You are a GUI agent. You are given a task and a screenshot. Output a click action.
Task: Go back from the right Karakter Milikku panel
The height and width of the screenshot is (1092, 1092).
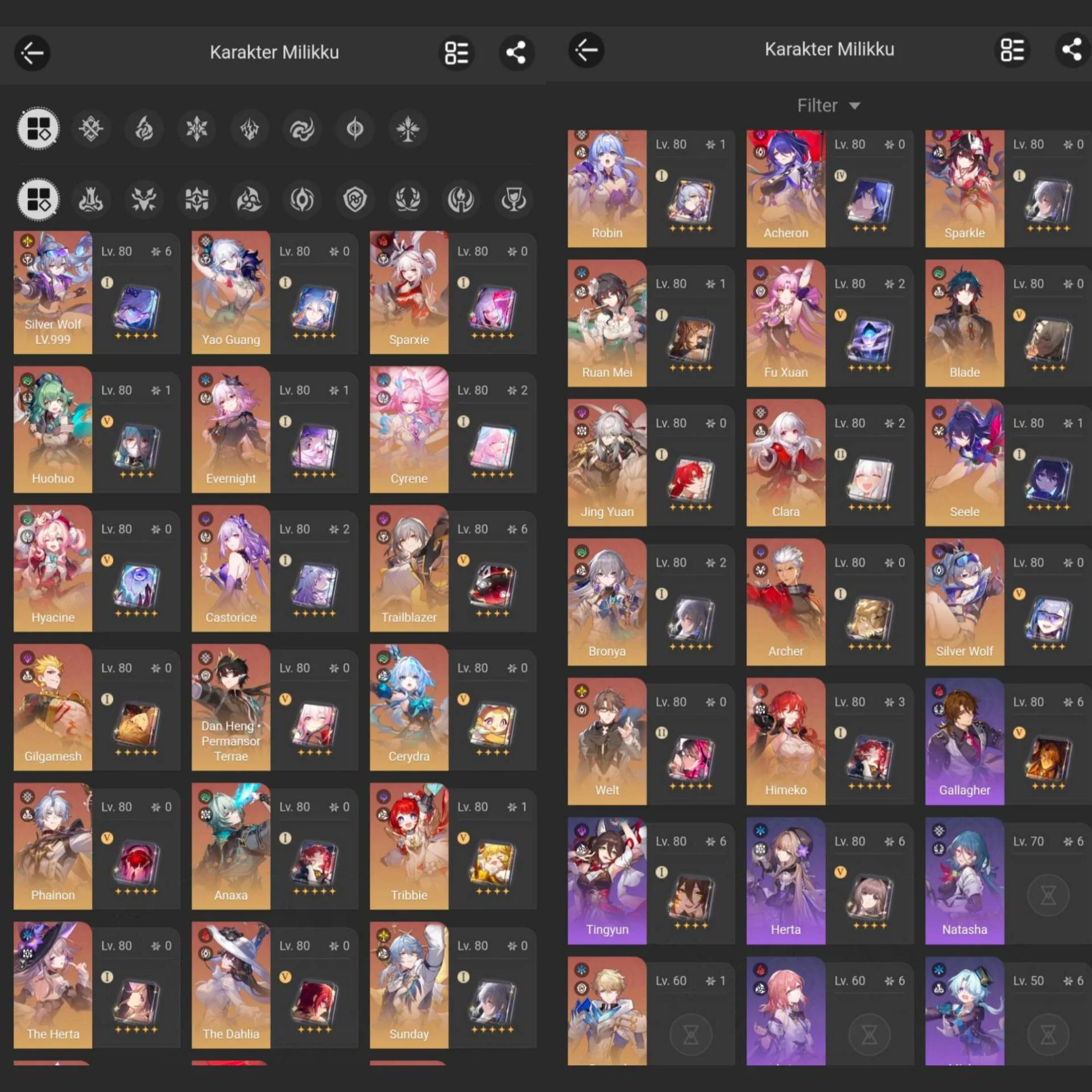(x=586, y=50)
